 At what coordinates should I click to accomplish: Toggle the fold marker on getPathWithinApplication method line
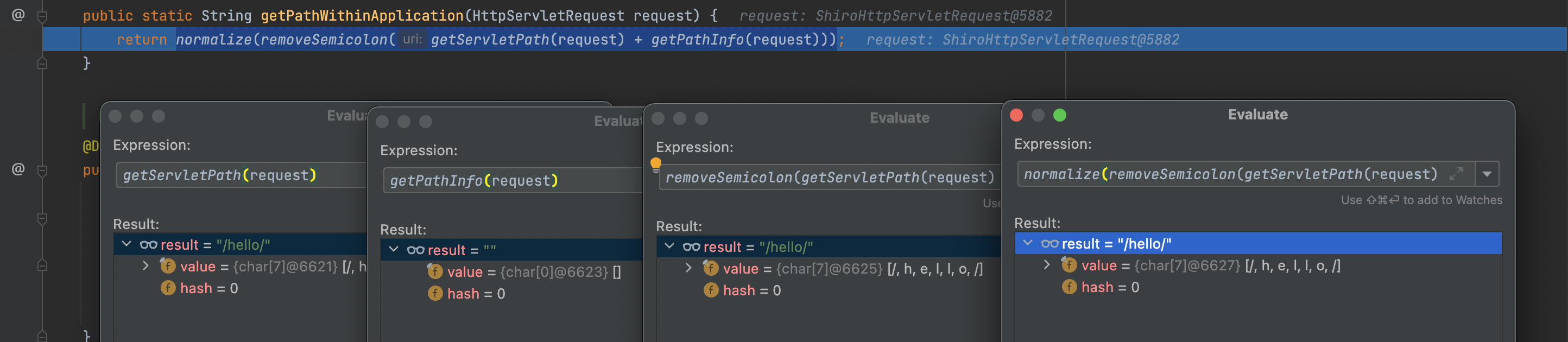tap(42, 16)
